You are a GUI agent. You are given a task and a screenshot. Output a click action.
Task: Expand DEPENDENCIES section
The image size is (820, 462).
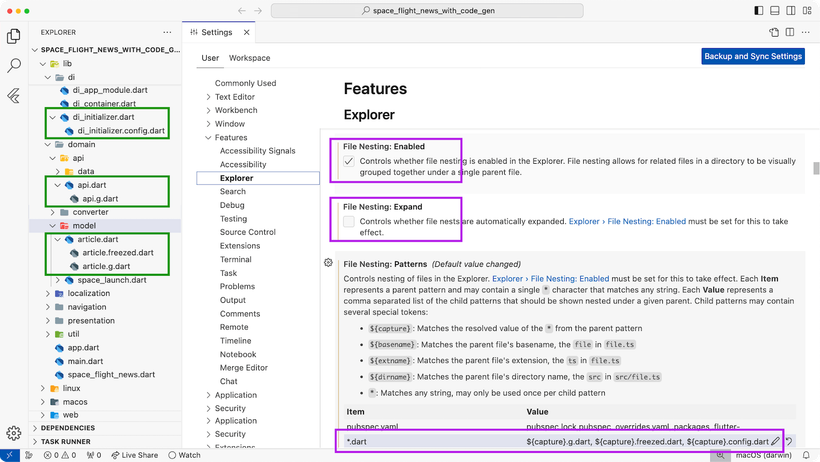[x=35, y=428]
